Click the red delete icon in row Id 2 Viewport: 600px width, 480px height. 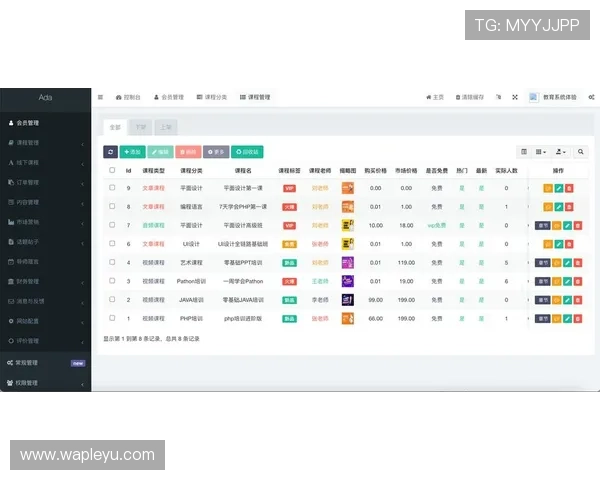[578, 300]
